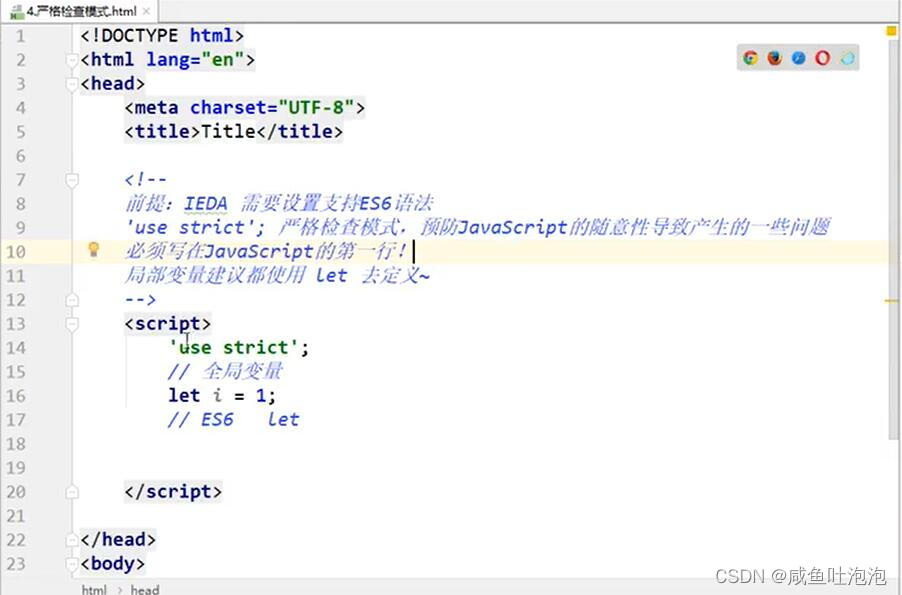Click the yellow inspection status indicator
The width and height of the screenshot is (902, 595).
pos(891,31)
